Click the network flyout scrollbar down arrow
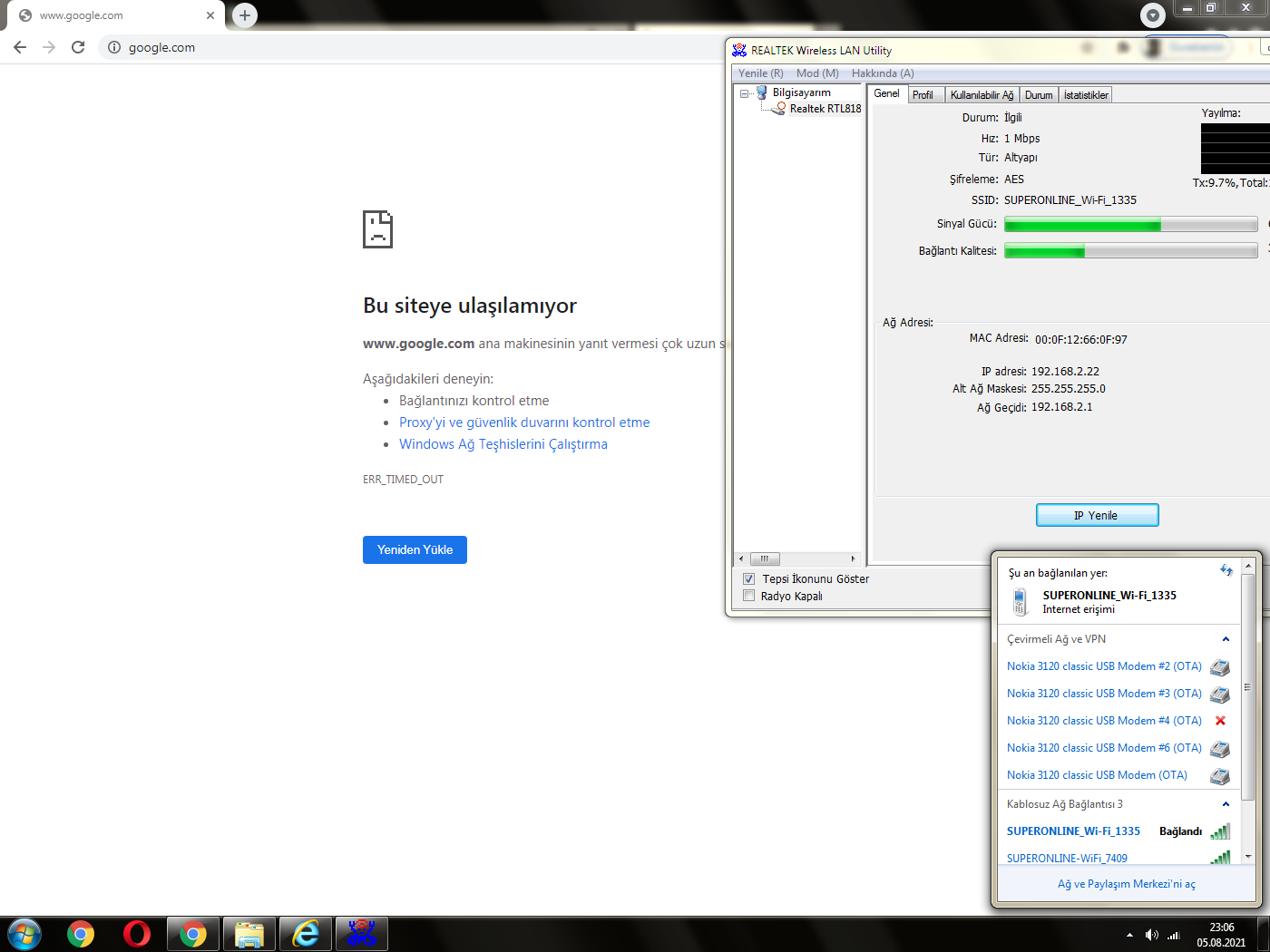1270x952 pixels. (1248, 856)
